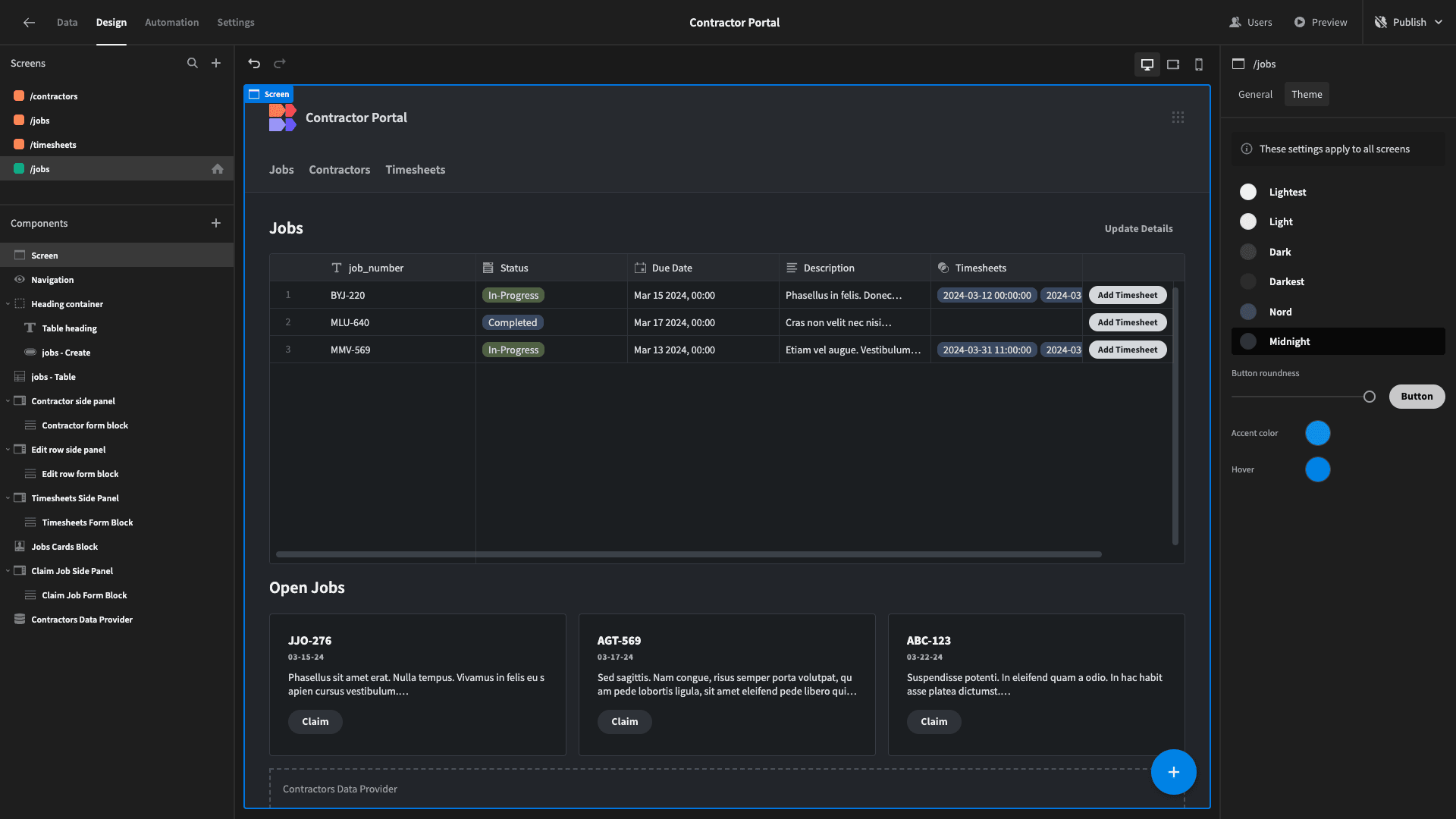The height and width of the screenshot is (819, 1456).
Task: Switch to desktop preview size
Action: pos(1147,64)
